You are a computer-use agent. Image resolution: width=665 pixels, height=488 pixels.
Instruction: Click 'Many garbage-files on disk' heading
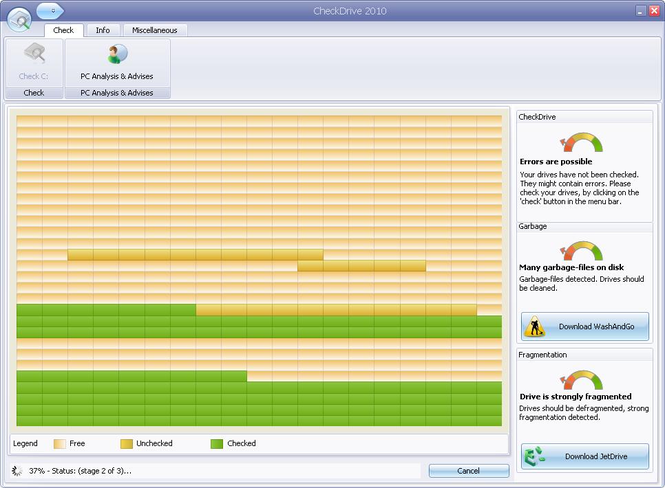571,267
